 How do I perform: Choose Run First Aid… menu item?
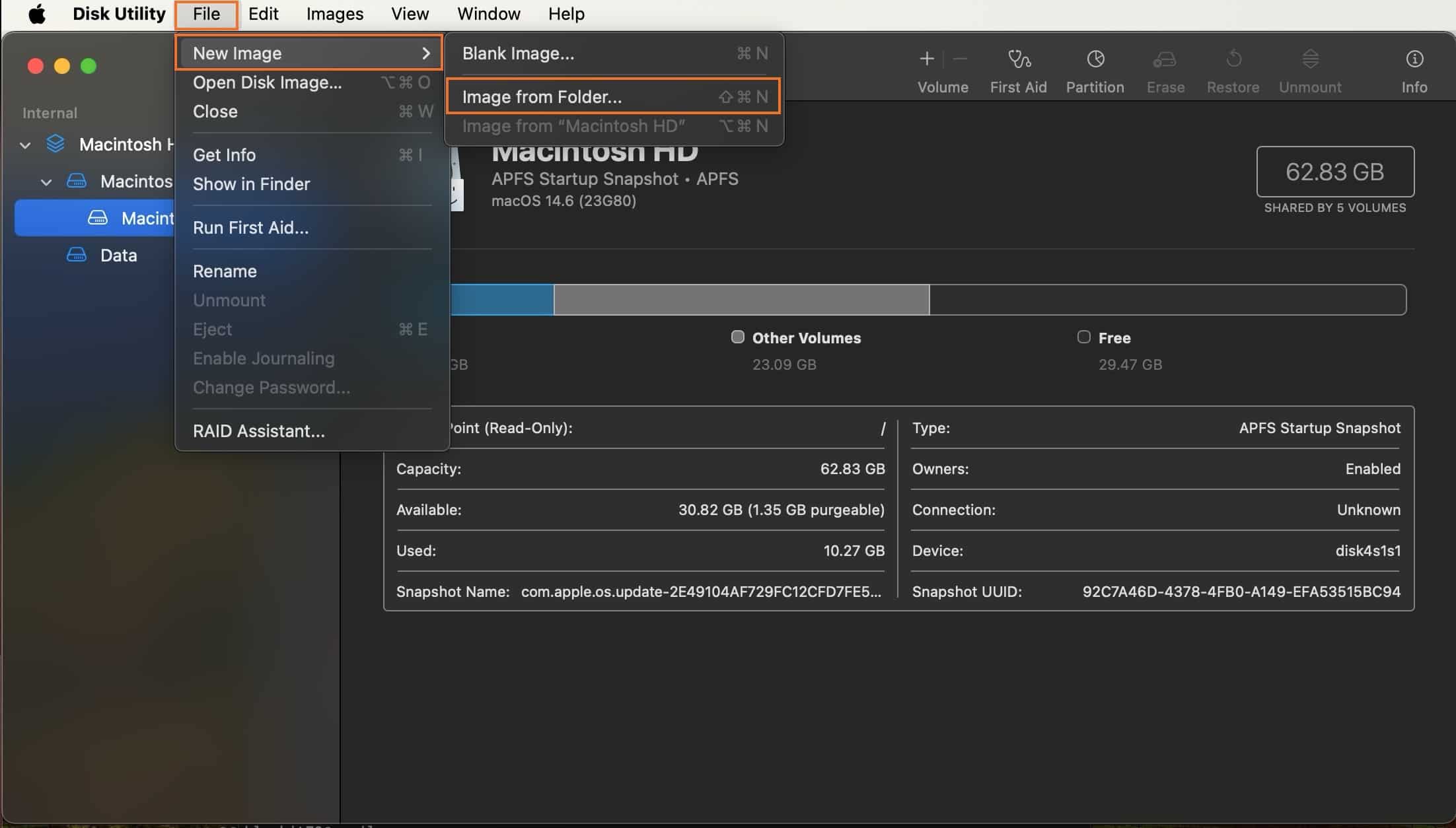coord(312,228)
